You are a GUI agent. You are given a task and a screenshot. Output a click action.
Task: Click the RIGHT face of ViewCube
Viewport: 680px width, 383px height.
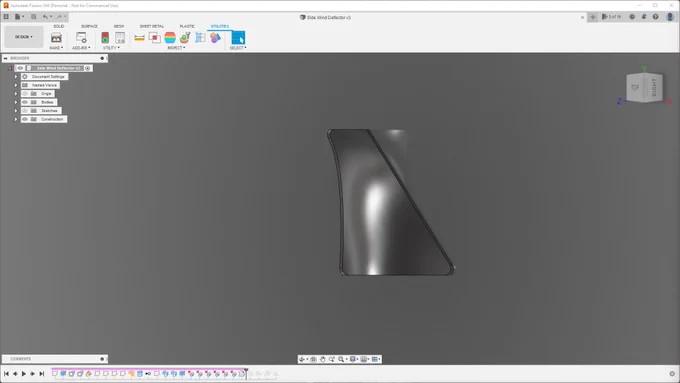click(654, 88)
